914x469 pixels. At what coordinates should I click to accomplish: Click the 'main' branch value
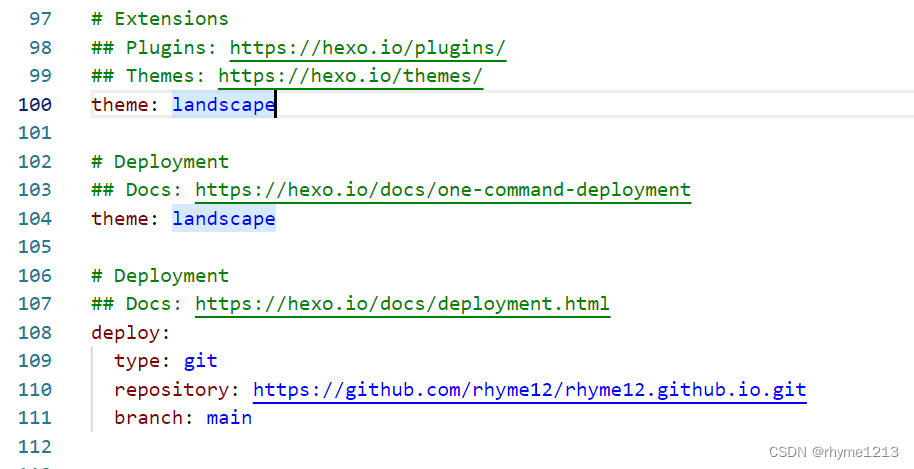pos(229,419)
